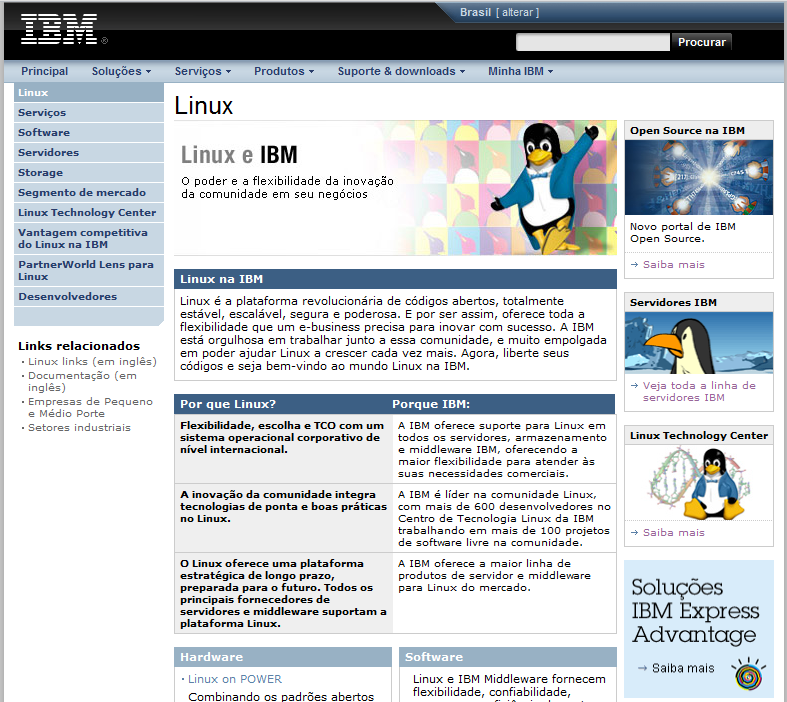This screenshot has width=787, height=702.
Task: Open Serviços in the left sidebar
Action: coord(89,112)
